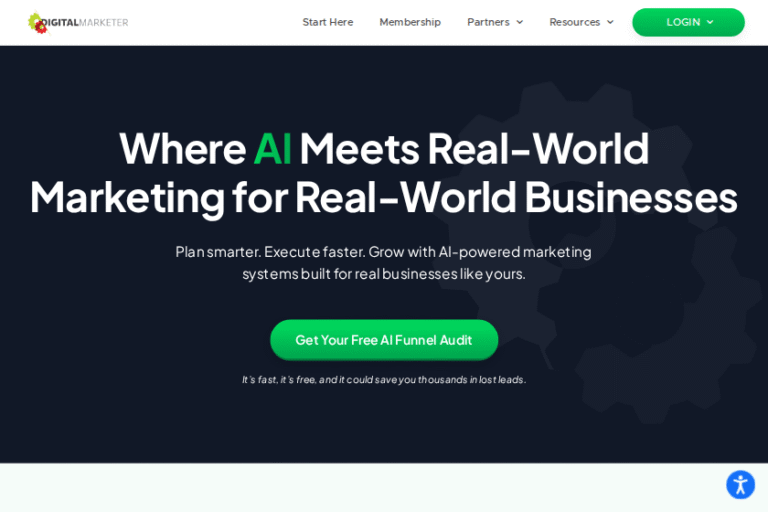Viewport: 768px width, 512px height.
Task: Click the green LOGIN button
Action: (x=688, y=22)
